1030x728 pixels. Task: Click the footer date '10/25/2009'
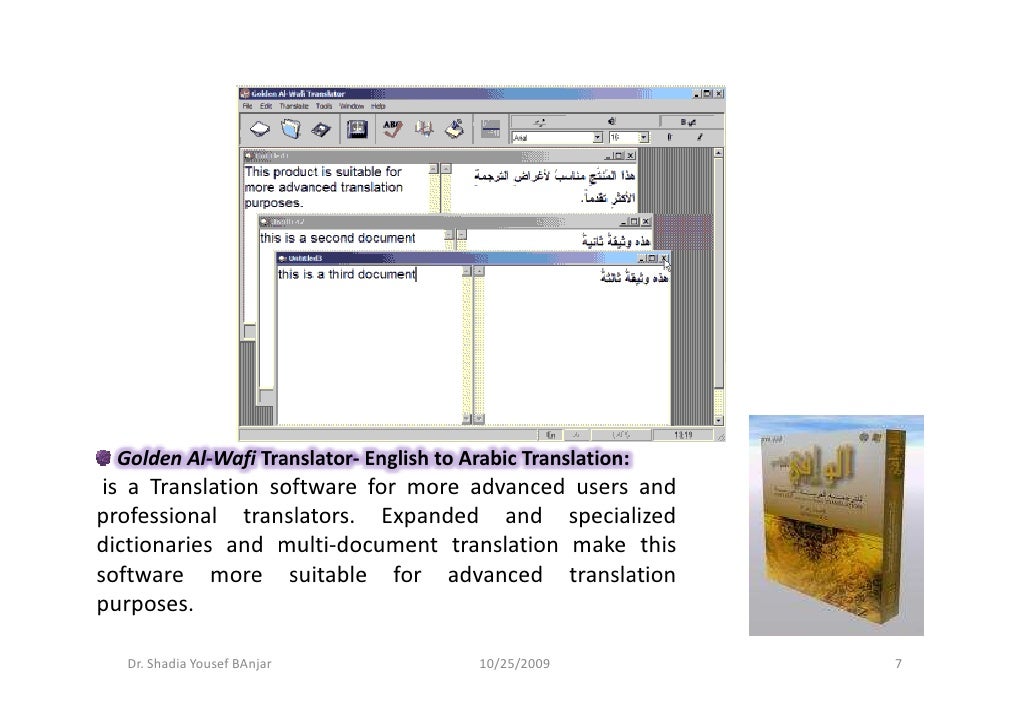(x=514, y=664)
